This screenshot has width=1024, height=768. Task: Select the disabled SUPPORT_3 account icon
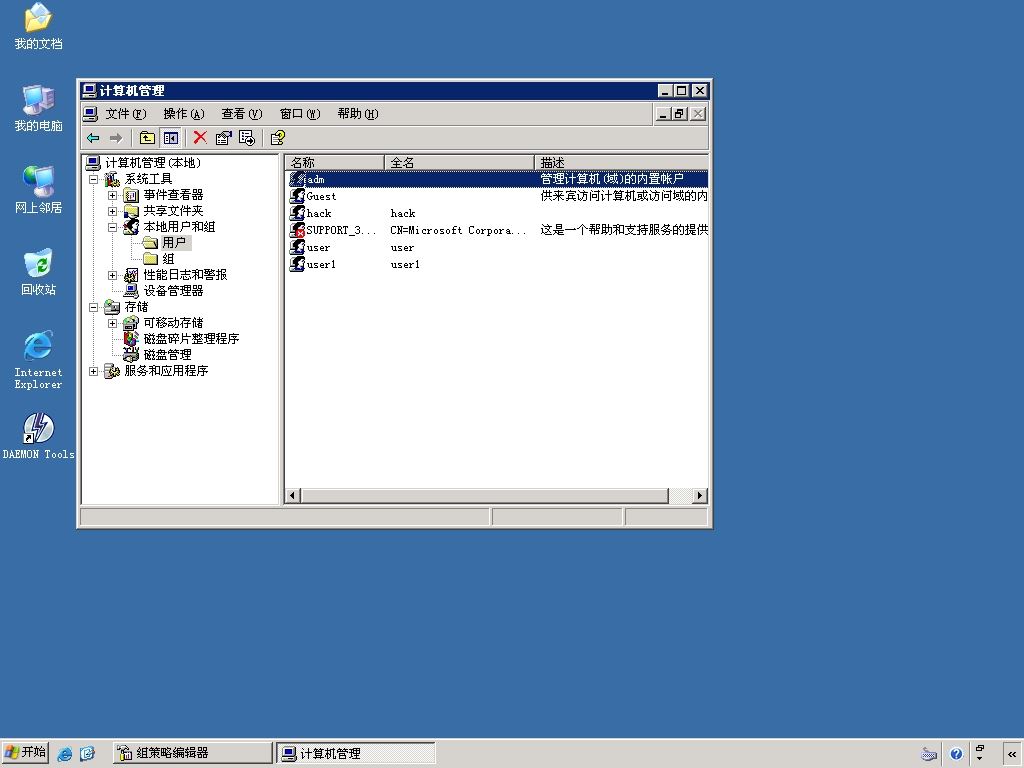[x=297, y=230]
